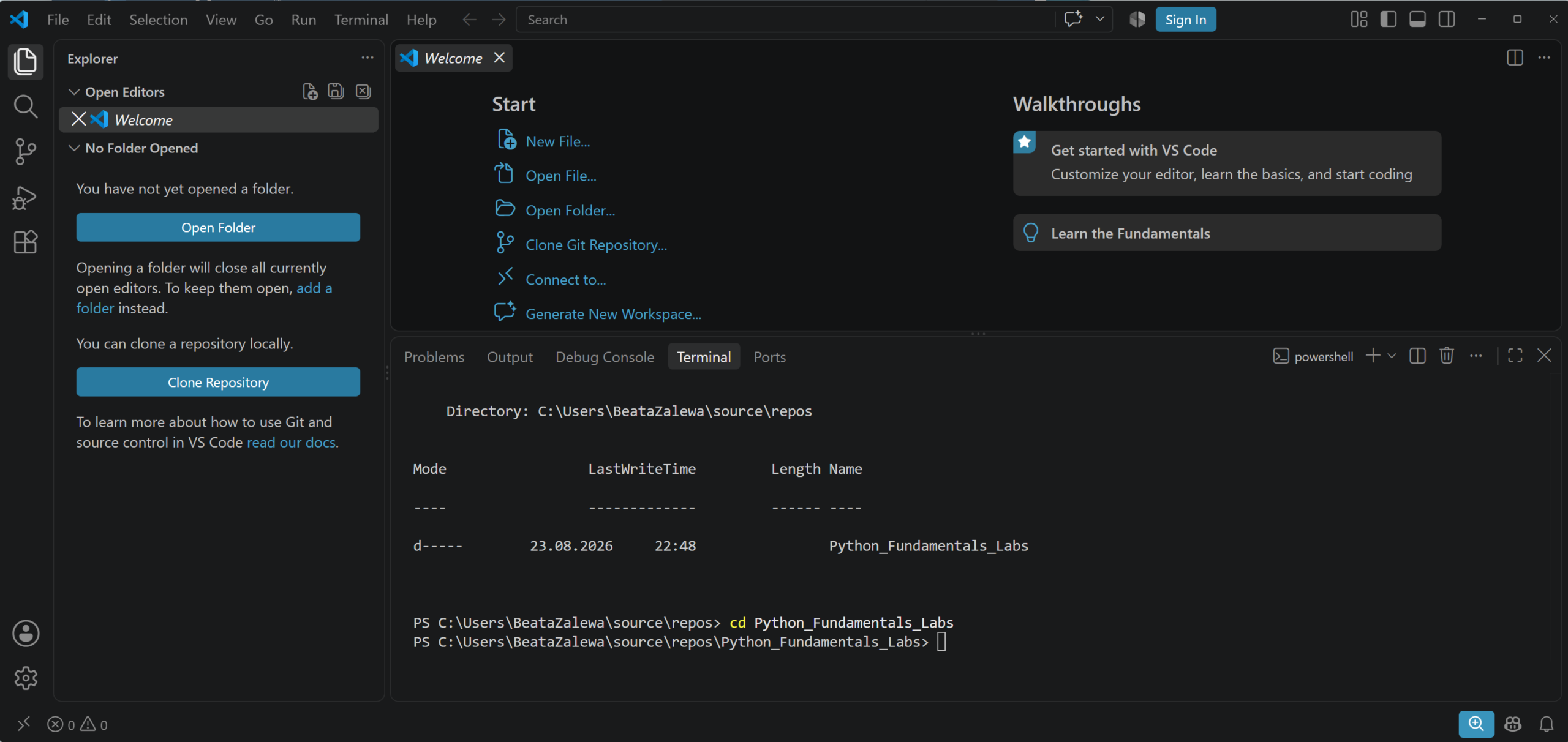Click the Search command center field
Image resolution: width=1568 pixels, height=742 pixels.
point(786,20)
